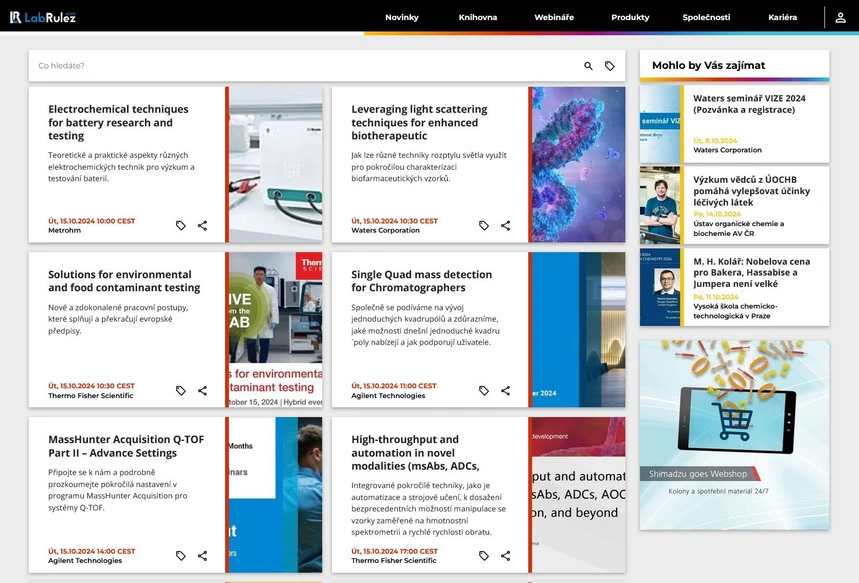
Task: Click the tag filter icon in search bar
Action: click(x=610, y=66)
